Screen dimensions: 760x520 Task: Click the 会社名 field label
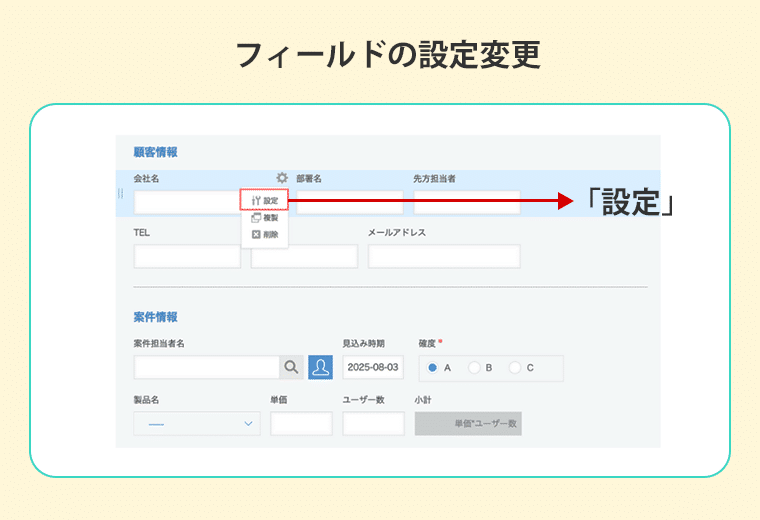pos(146,178)
